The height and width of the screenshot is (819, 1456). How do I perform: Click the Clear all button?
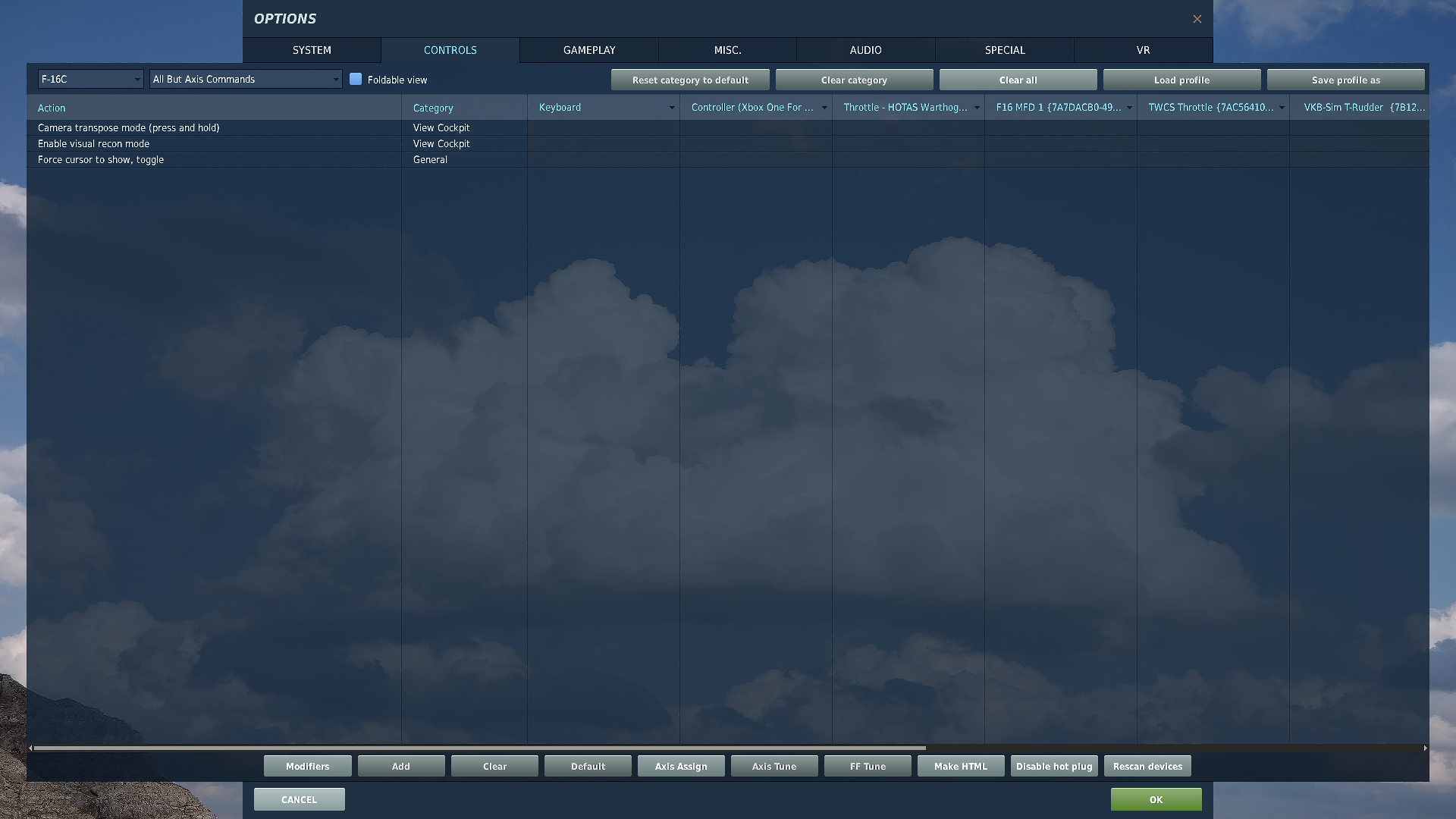(1018, 80)
